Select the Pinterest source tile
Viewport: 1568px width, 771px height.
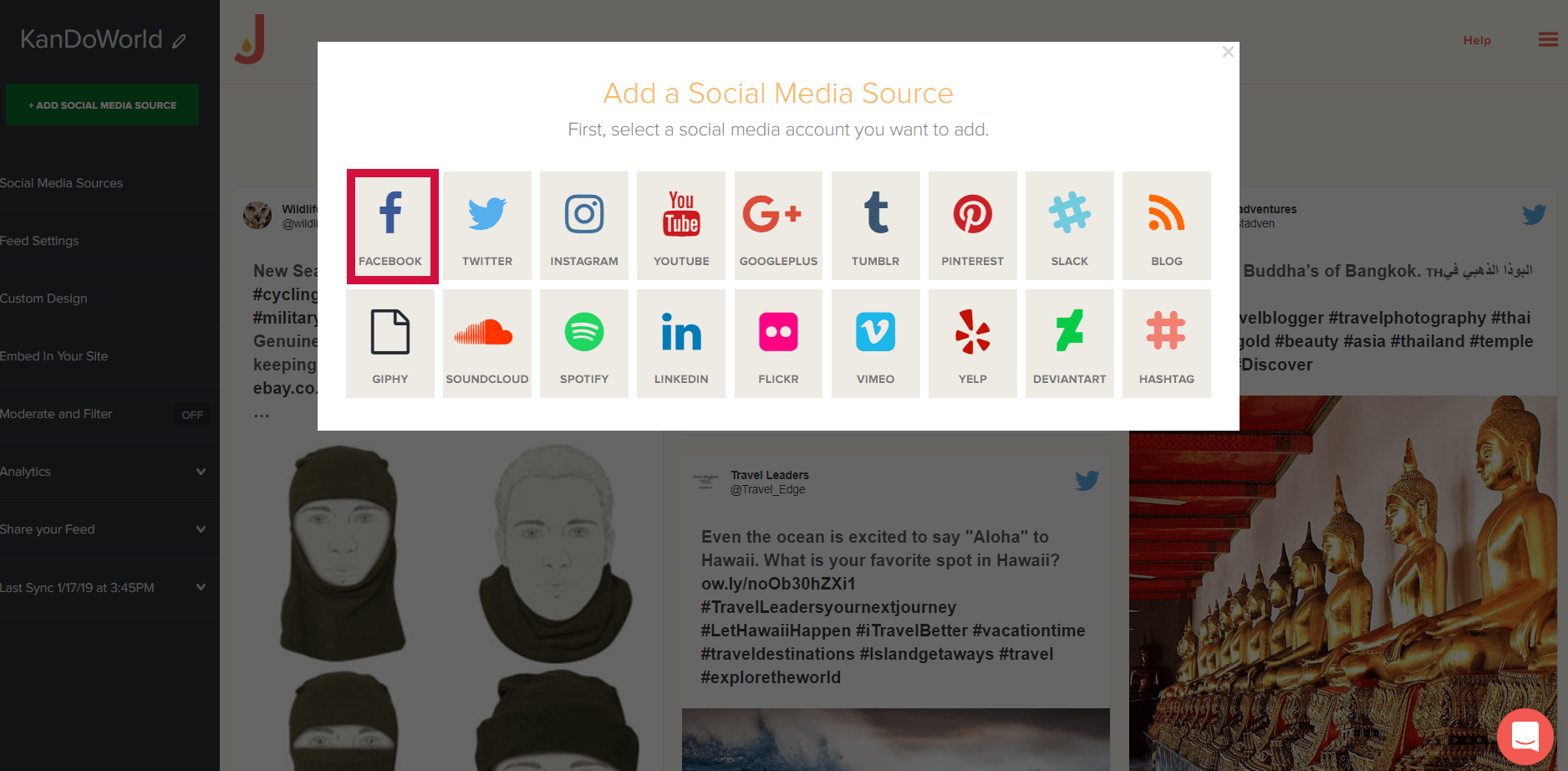pyautogui.click(x=973, y=226)
